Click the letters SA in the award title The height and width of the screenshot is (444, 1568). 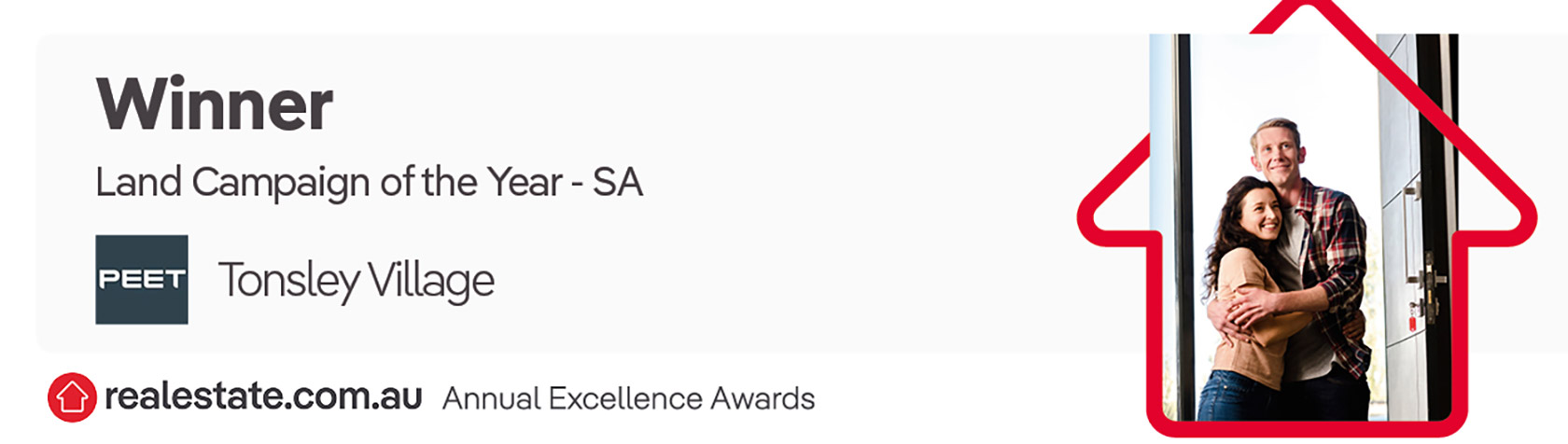[x=618, y=182]
